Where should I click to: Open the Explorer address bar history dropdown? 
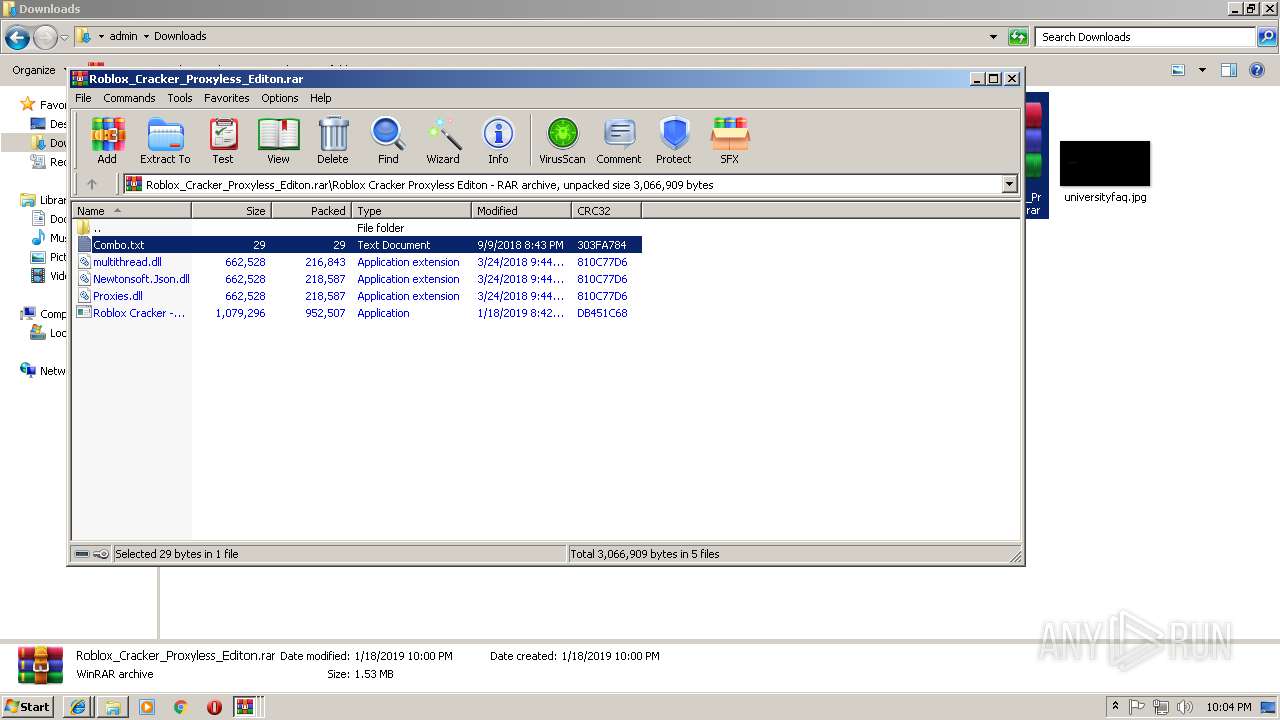click(993, 37)
